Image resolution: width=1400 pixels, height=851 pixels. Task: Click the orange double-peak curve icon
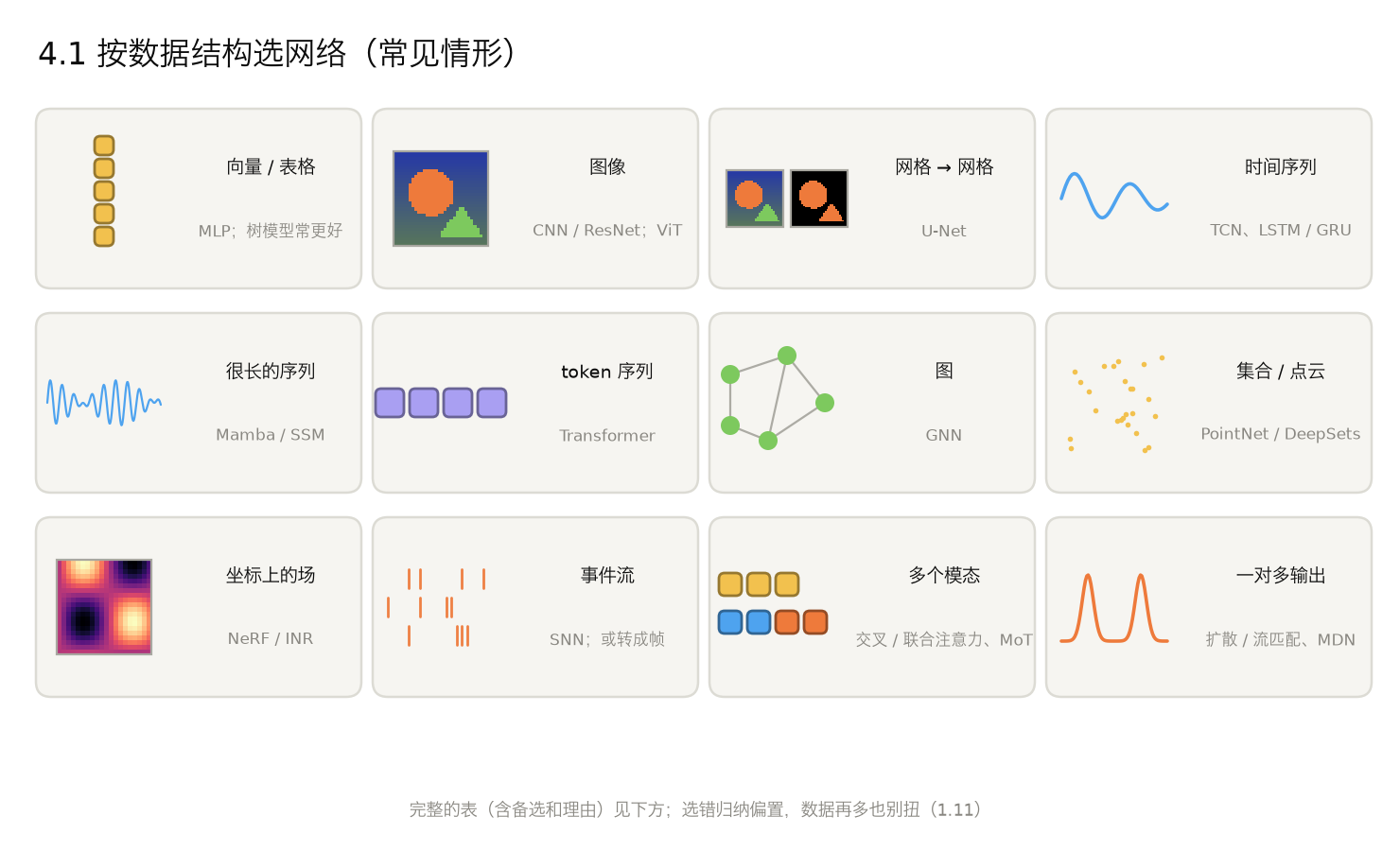1114,608
